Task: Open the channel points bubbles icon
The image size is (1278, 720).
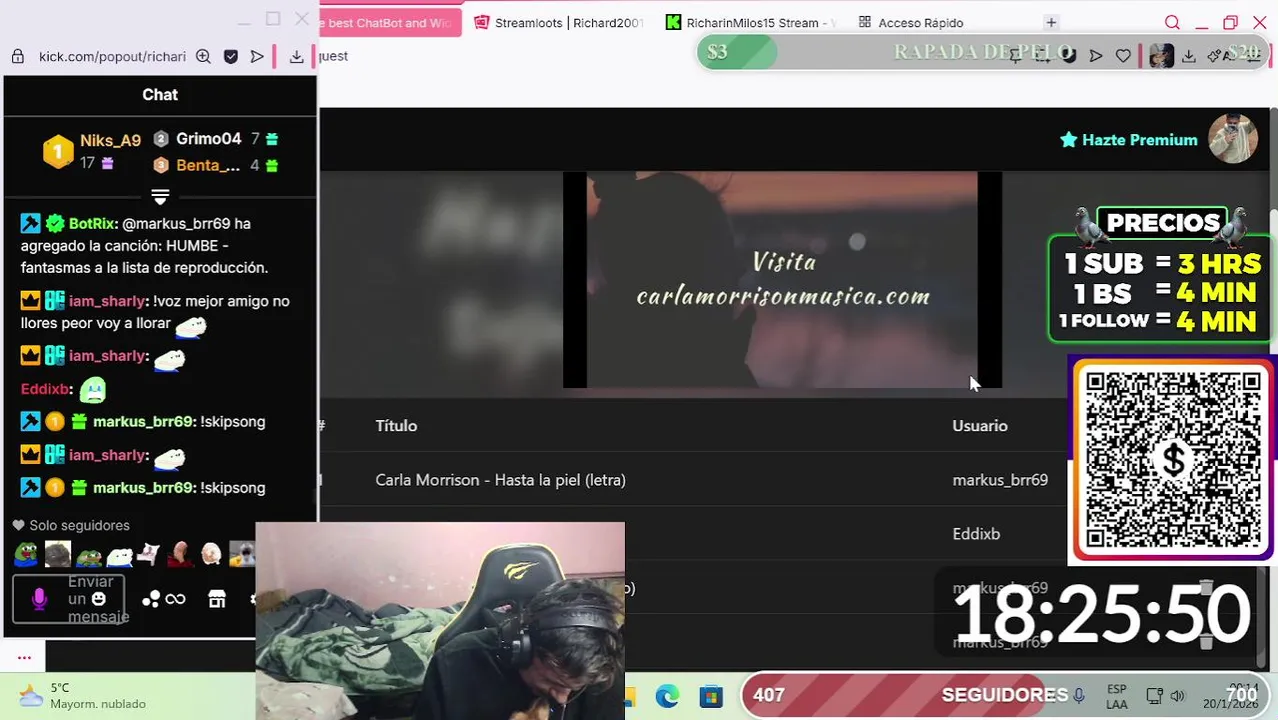Action: [x=151, y=599]
